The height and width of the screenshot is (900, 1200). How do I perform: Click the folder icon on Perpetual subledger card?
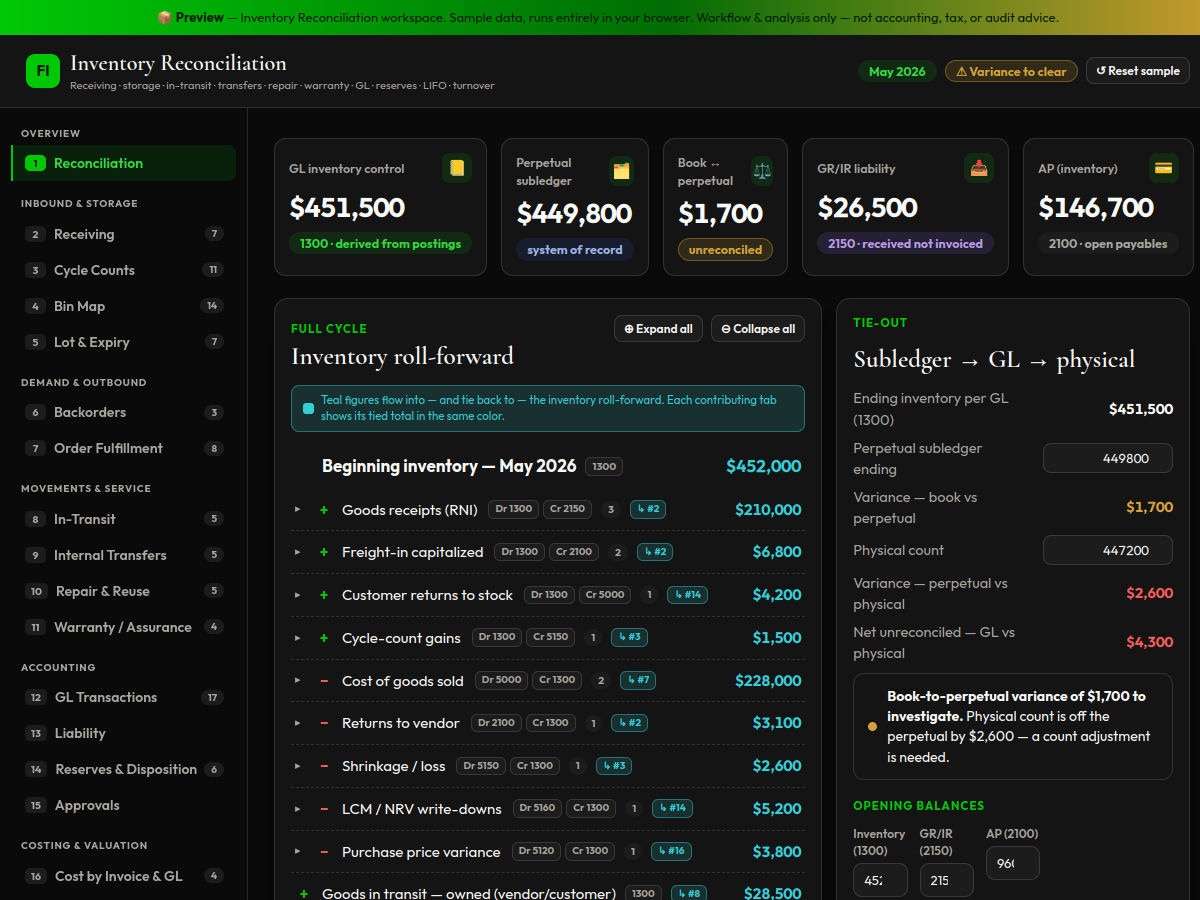[x=621, y=171]
